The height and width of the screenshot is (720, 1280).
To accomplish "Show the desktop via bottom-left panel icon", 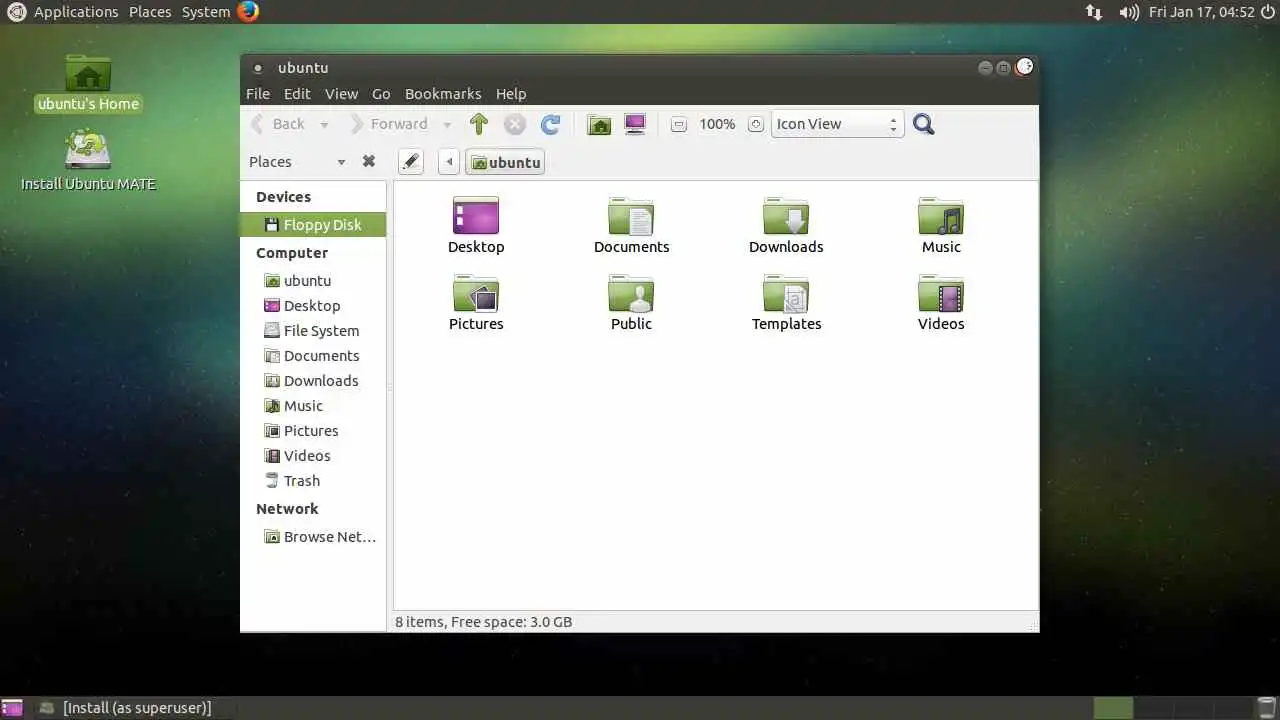I will coord(12,708).
